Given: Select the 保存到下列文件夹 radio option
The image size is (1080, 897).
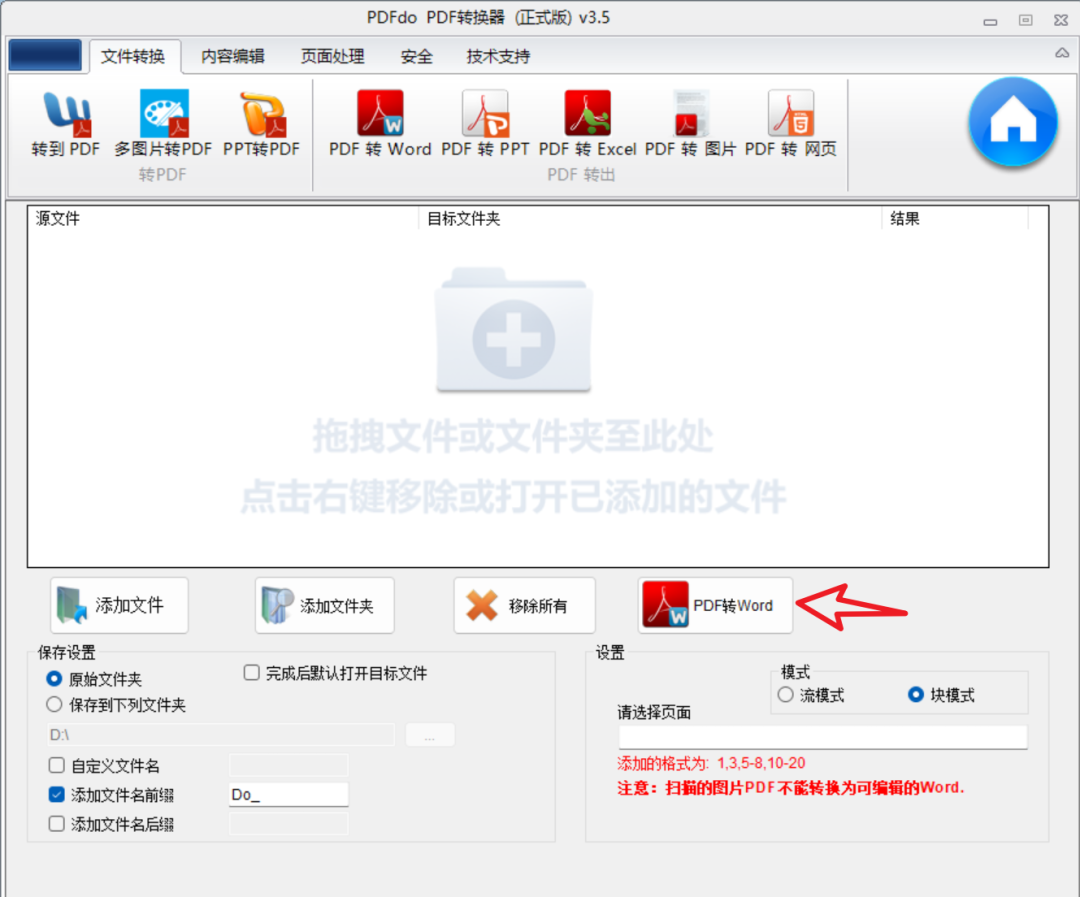Looking at the screenshot, I should point(54,704).
